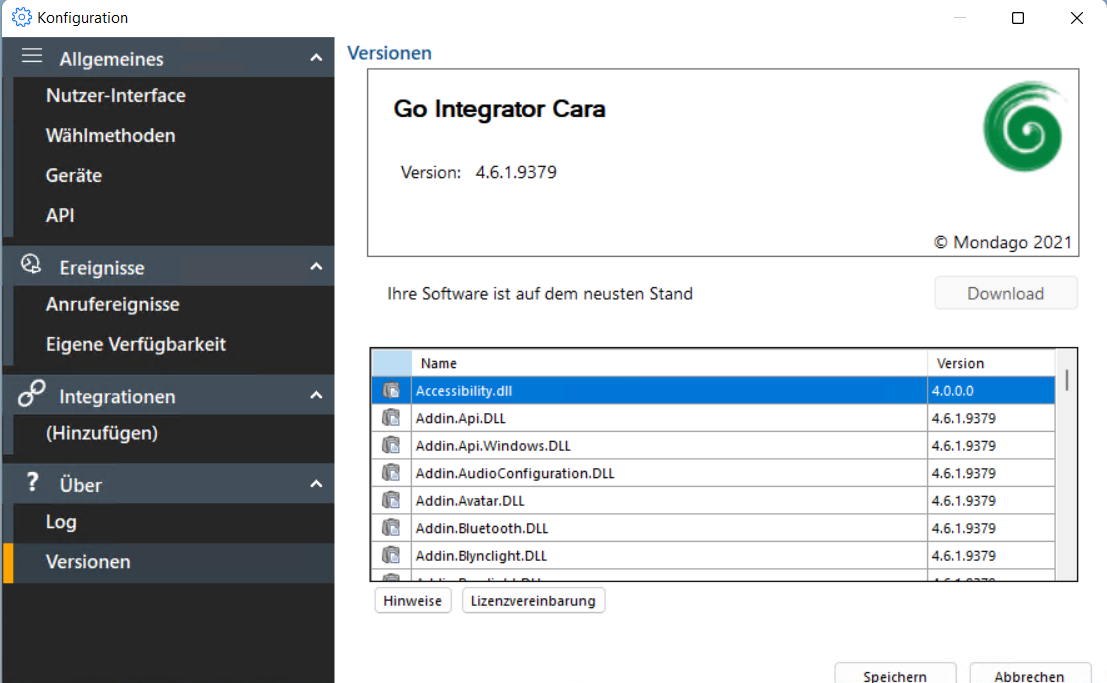Click file icon of Addin.AudioConfiguration.DLL row

click(391, 473)
